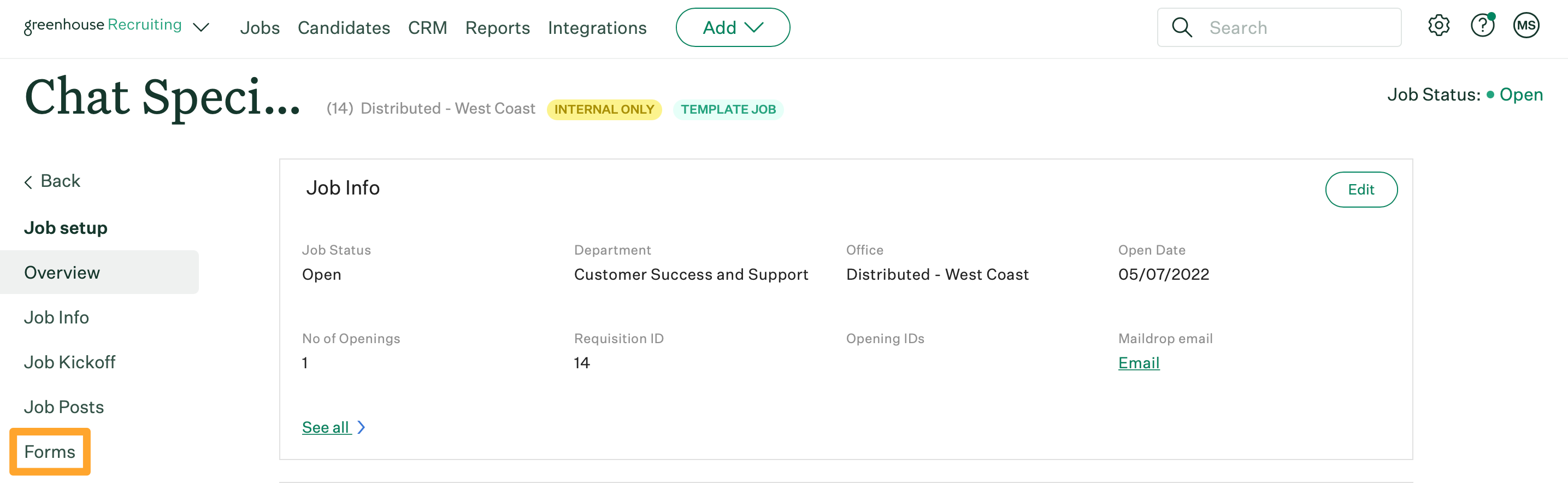Select Job Kickoff in the sidebar

(69, 362)
